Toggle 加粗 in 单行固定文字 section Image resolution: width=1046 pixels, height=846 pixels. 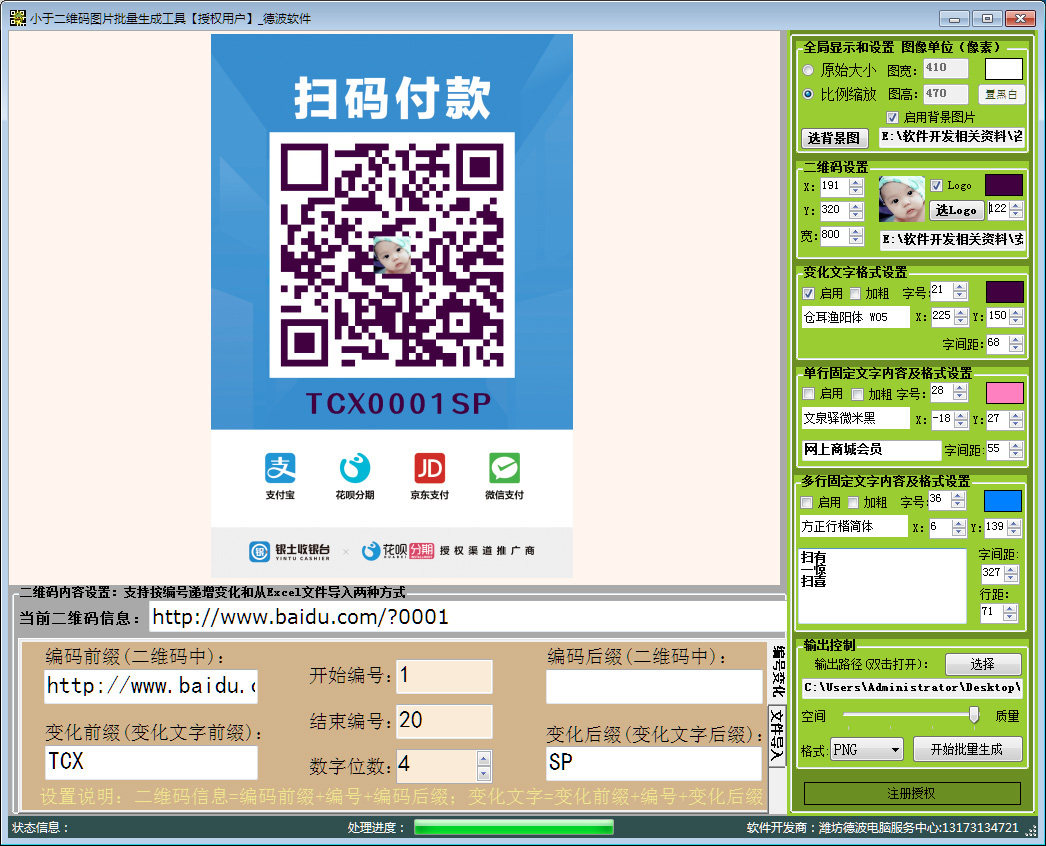858,394
